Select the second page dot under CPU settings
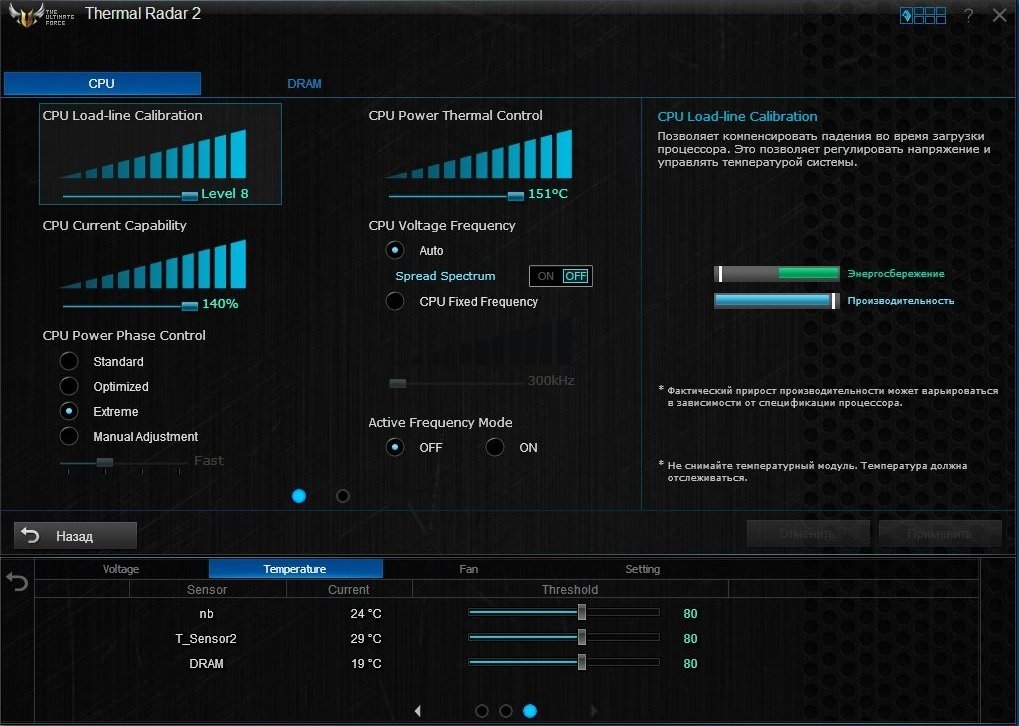 pos(342,496)
